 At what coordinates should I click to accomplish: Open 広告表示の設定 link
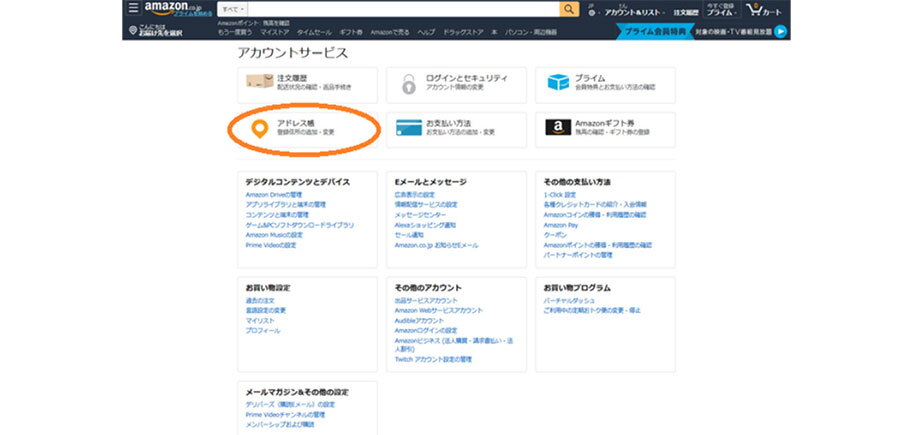pos(414,195)
